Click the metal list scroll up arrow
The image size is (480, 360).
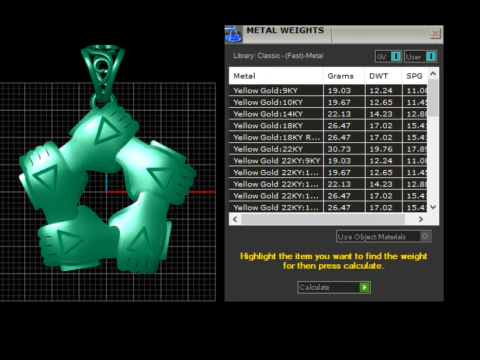pyautogui.click(x=433, y=74)
